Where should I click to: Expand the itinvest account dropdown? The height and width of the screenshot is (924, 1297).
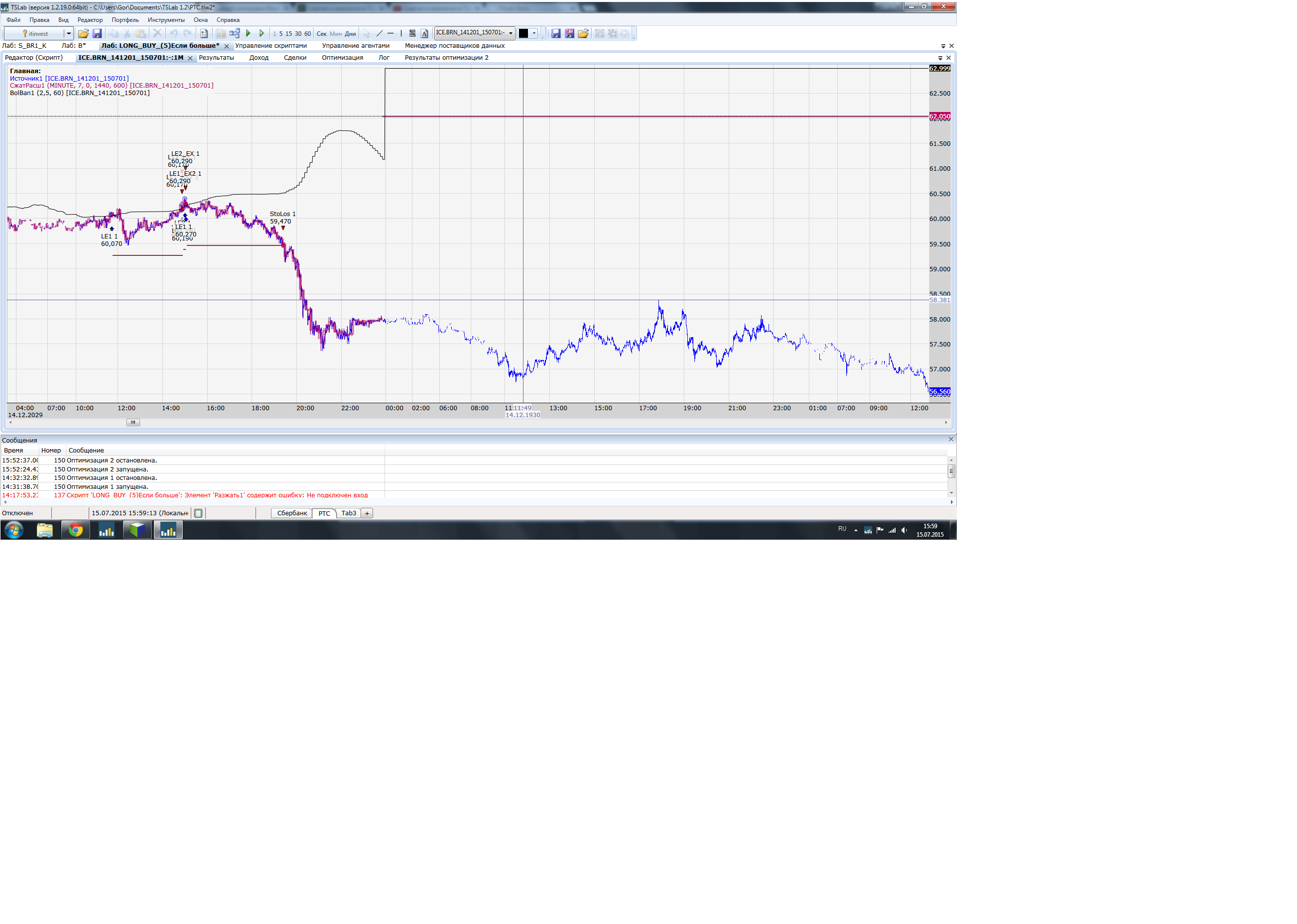(x=68, y=33)
